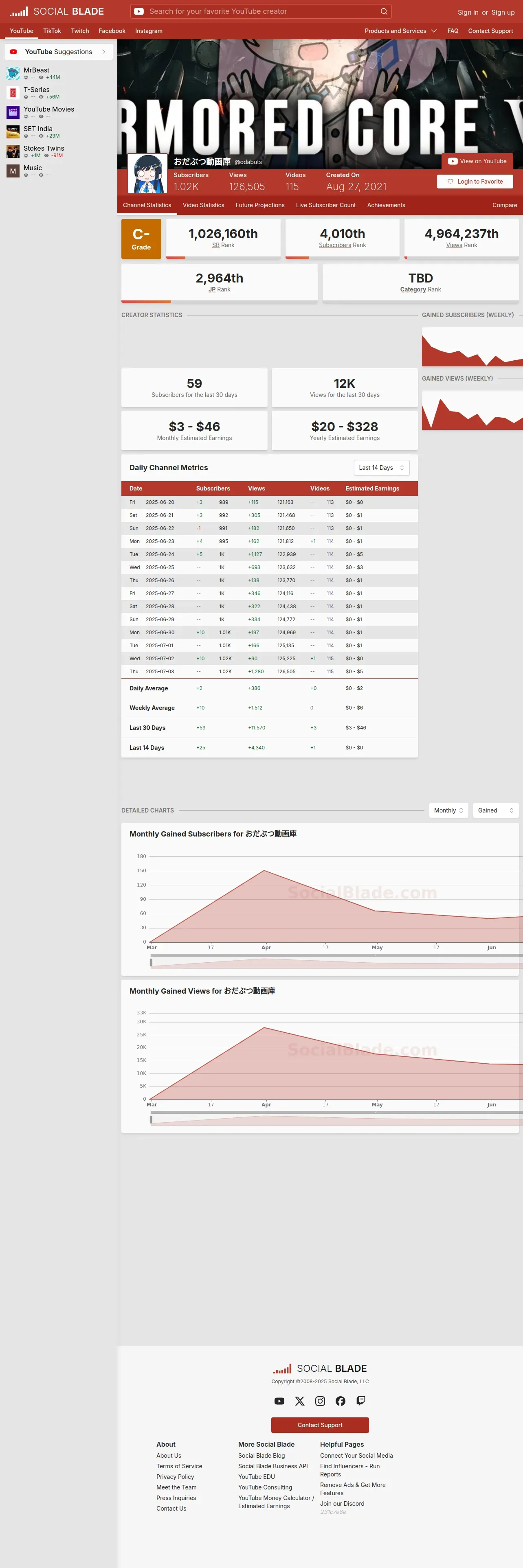Click the MrBeast channel avatar

(x=13, y=73)
